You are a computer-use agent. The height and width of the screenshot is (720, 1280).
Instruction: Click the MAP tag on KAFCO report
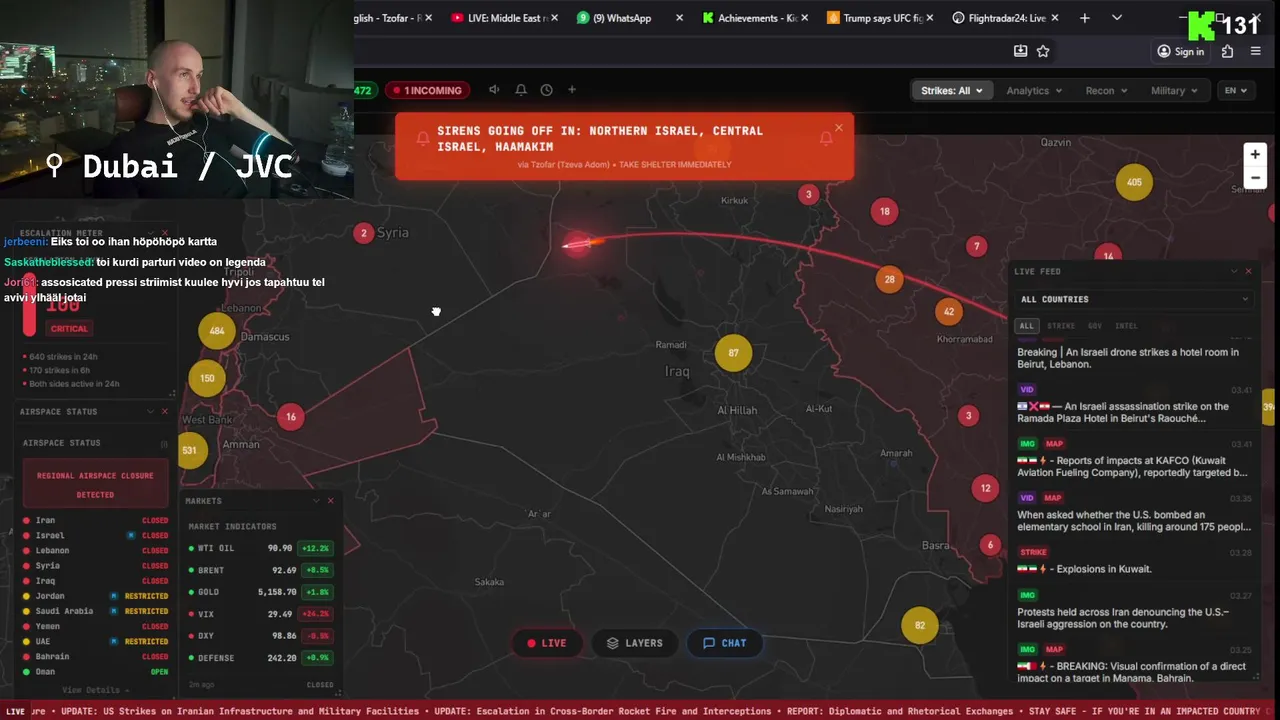click(1053, 443)
